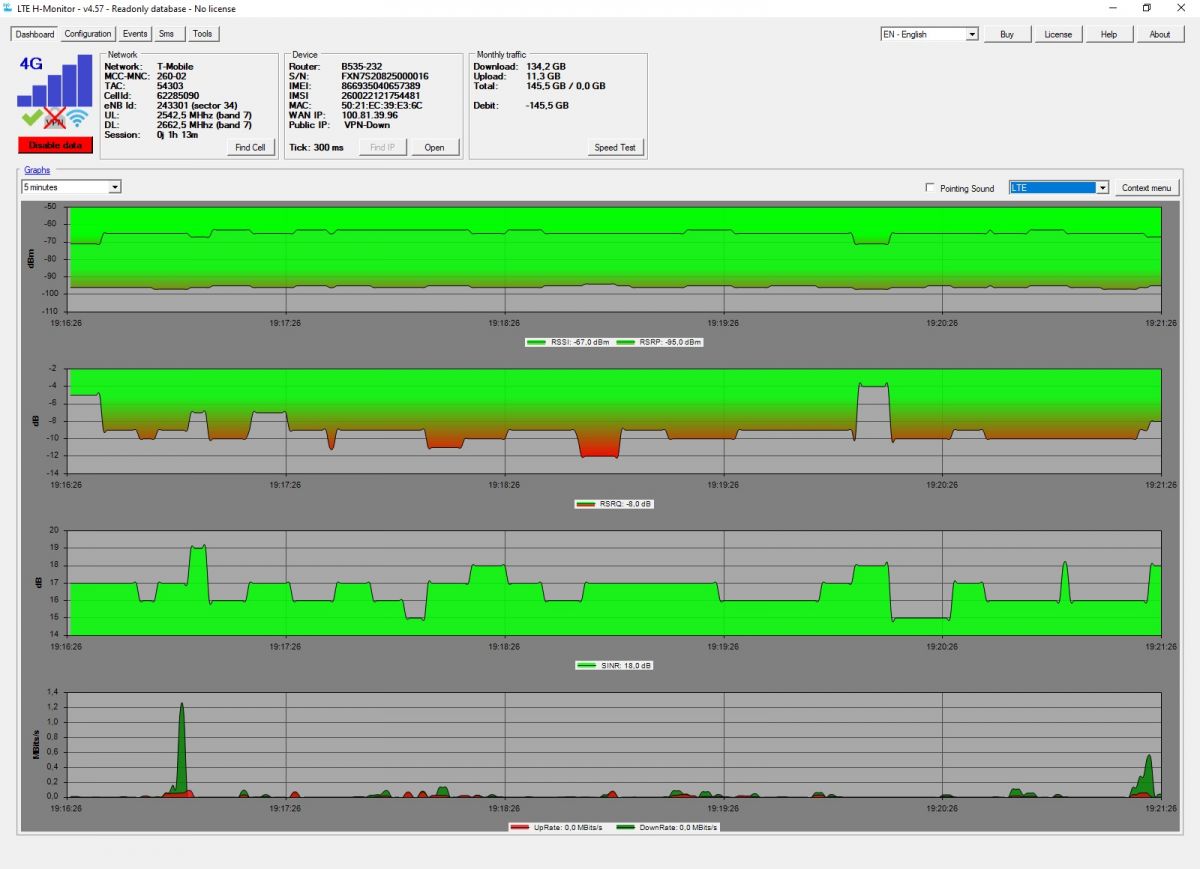
Task: Click the WAN IP value 100.81.39.96
Action: 370,115
